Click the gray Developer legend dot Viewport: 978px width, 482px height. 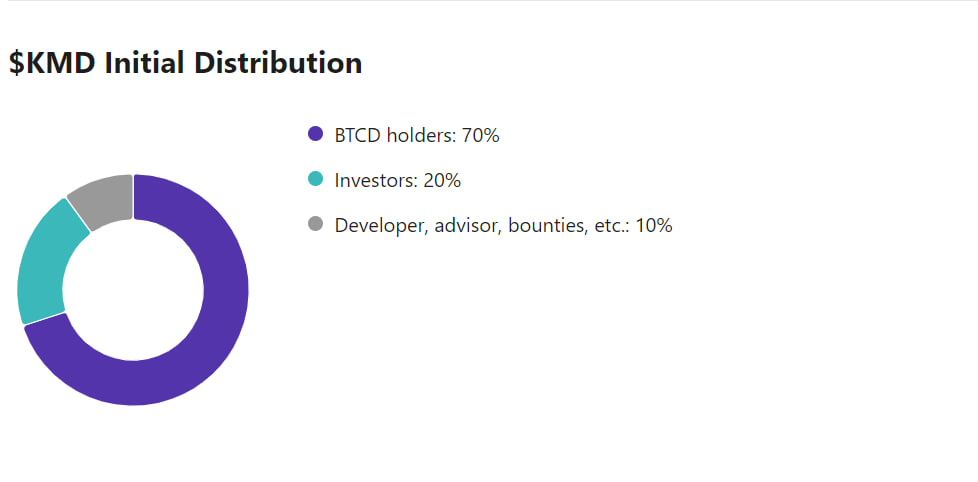pos(316,224)
